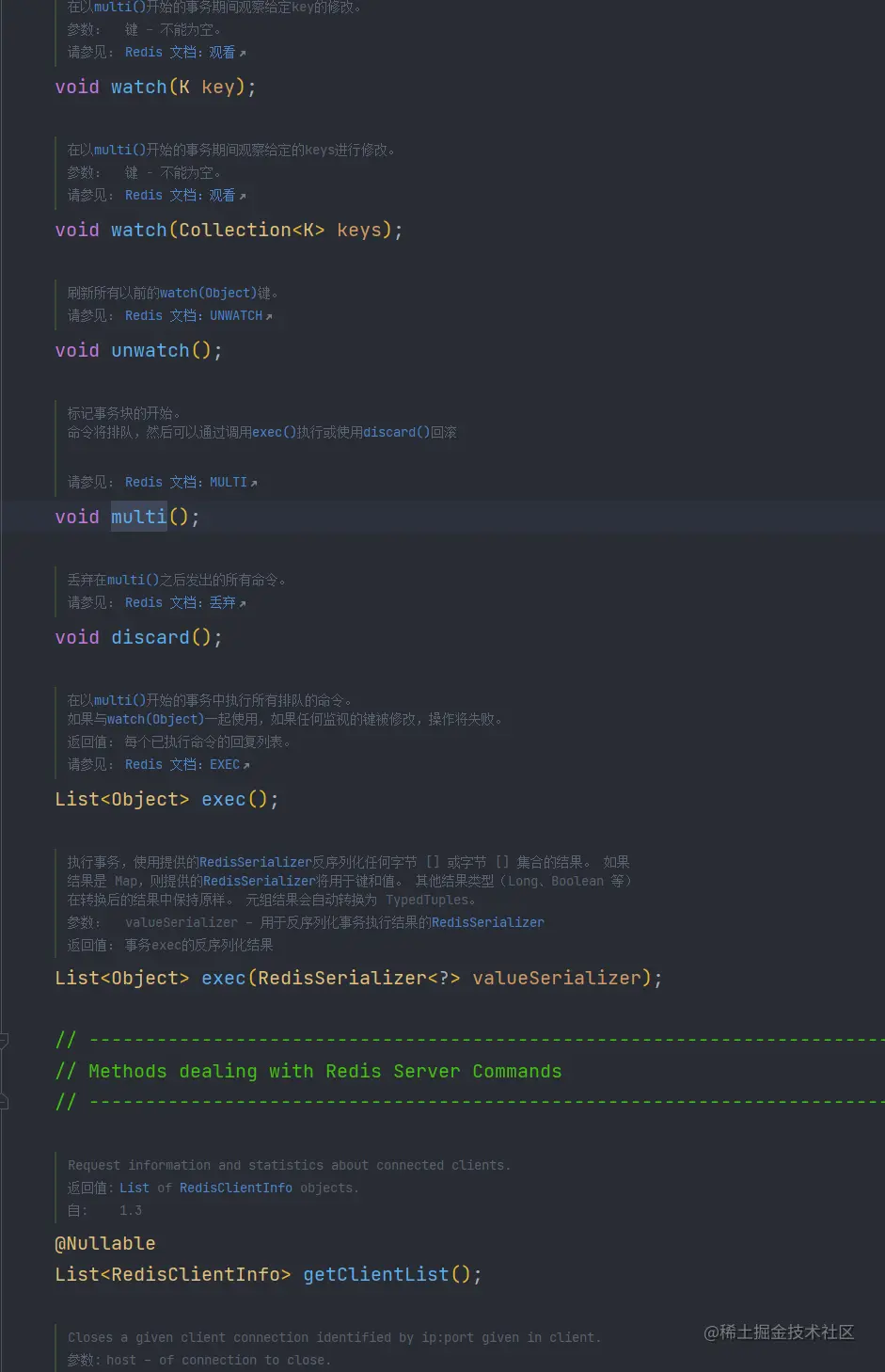
Task: Open Redis 文档: 观看 link above watch(K key)
Action: pyautogui.click(x=185, y=53)
